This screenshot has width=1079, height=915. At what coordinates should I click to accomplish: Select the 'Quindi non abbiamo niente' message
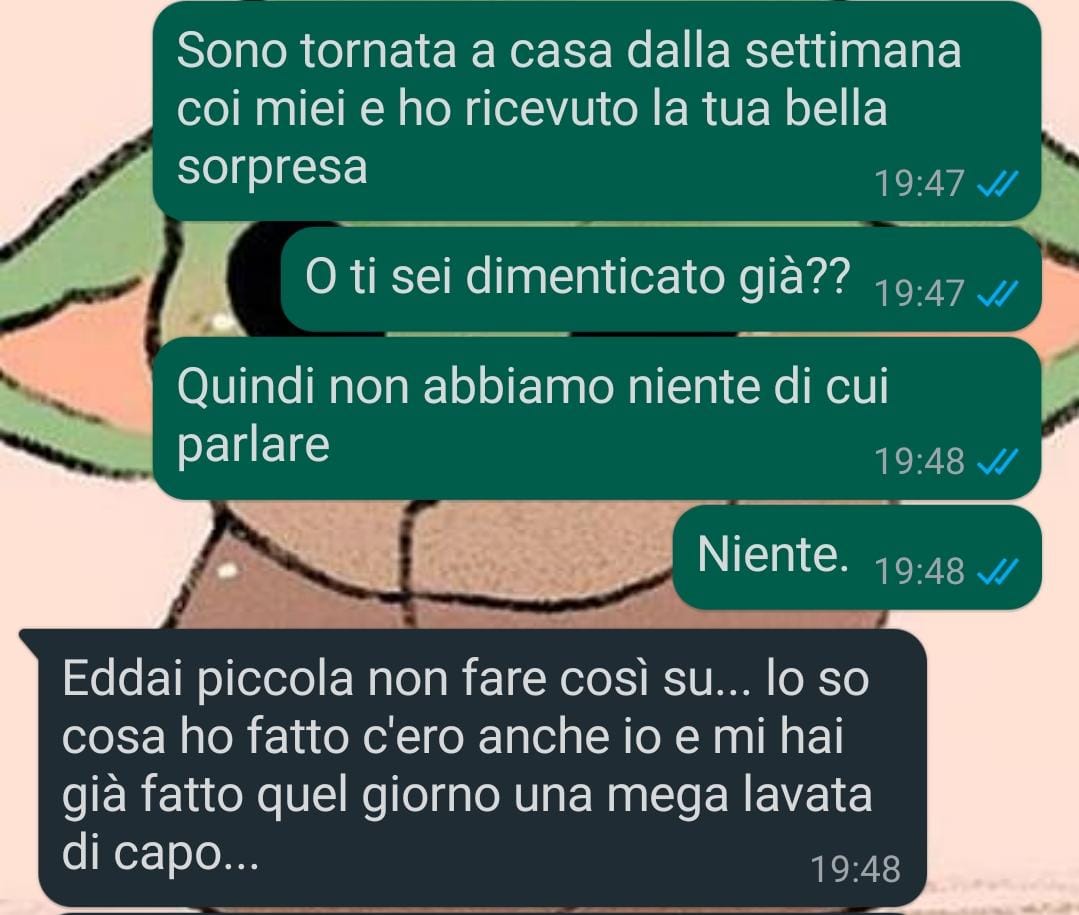[x=597, y=418]
